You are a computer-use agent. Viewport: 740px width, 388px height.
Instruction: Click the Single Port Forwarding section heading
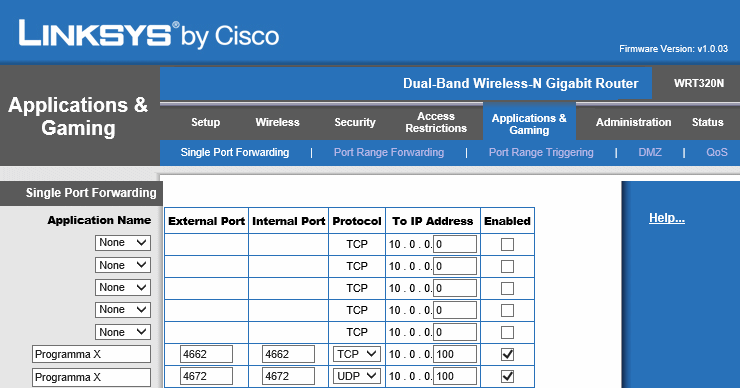[x=91, y=193]
